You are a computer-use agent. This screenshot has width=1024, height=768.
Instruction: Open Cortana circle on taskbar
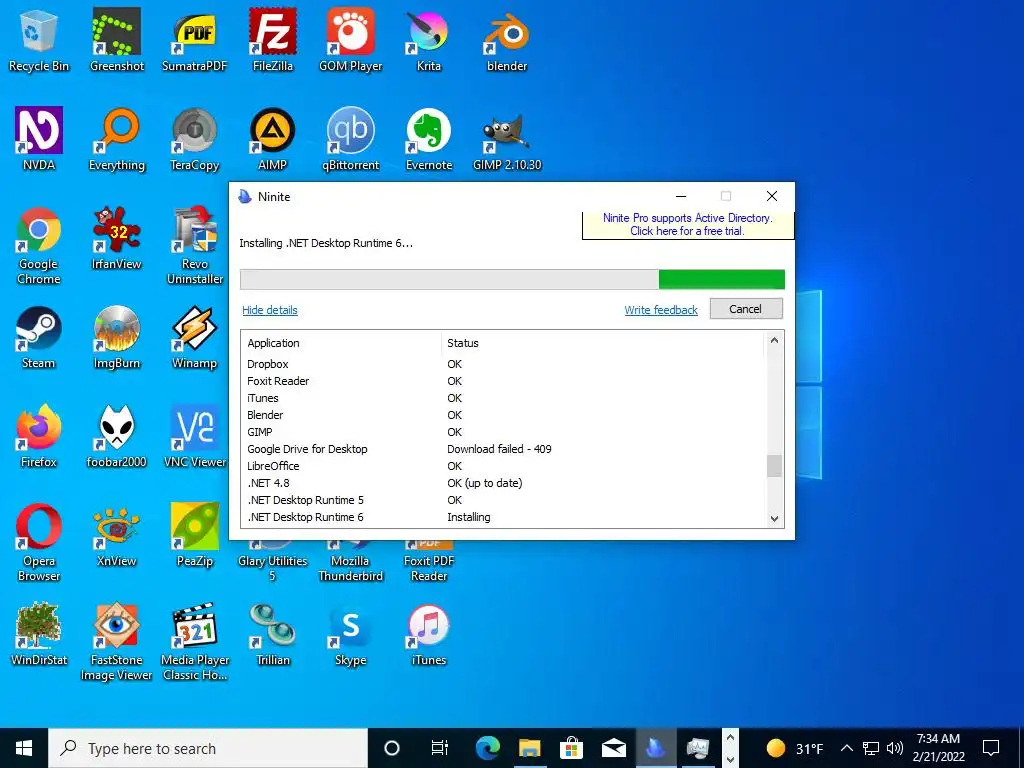tap(392, 748)
